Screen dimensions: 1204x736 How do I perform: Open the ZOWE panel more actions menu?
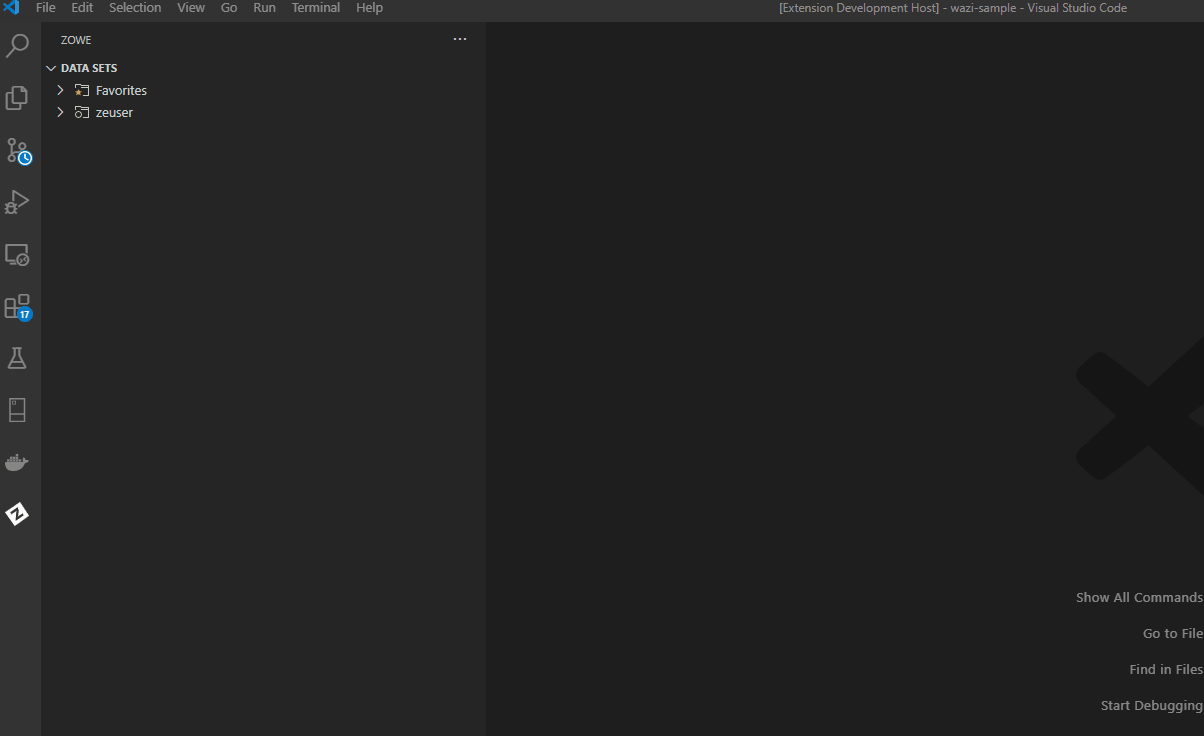coord(460,39)
